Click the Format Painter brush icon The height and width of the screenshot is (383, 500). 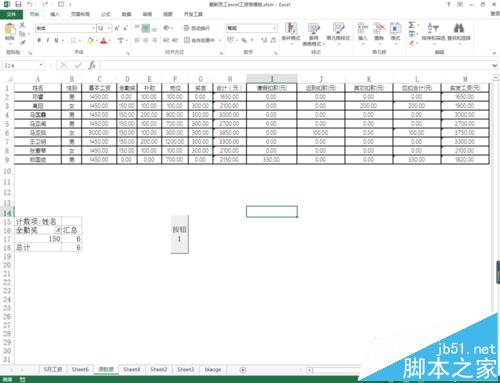(x=22, y=42)
